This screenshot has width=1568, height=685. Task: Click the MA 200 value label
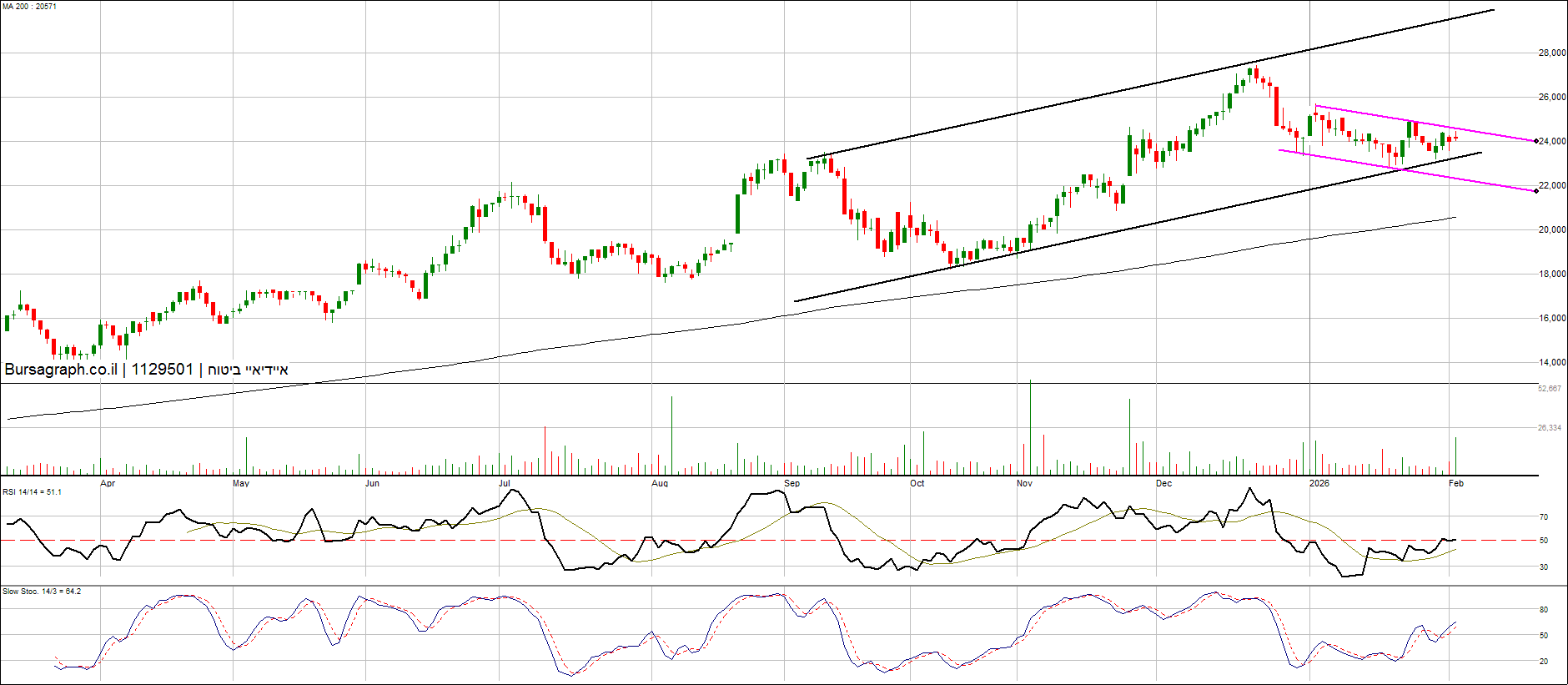tap(29, 7)
